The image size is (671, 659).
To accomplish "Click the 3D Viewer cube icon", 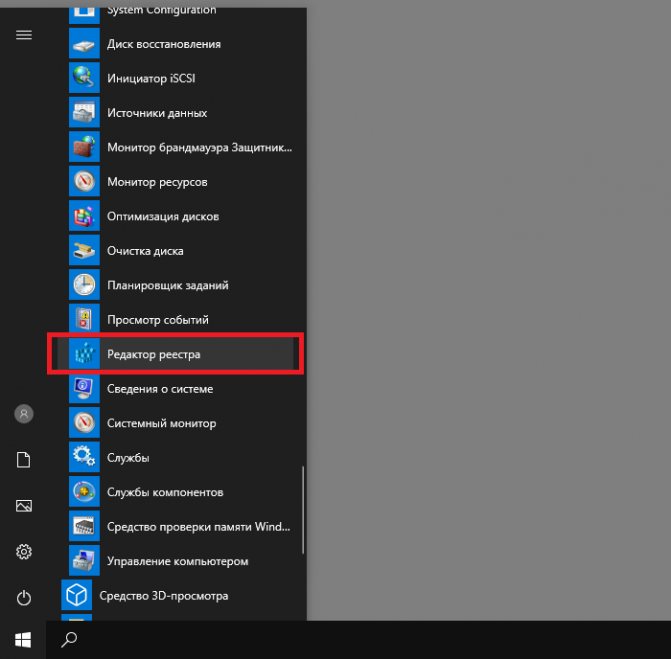I will click(77, 595).
